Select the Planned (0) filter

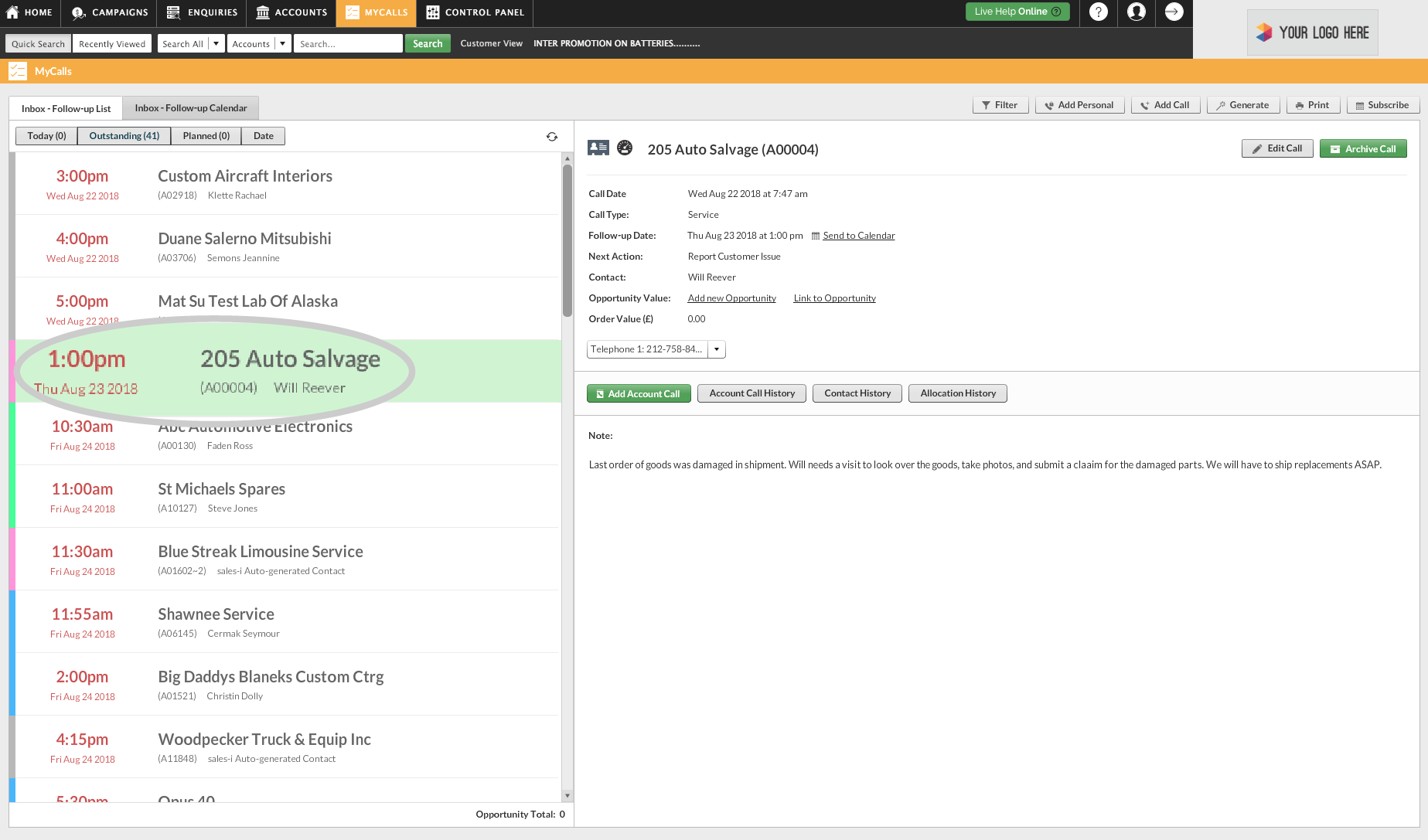coord(206,136)
